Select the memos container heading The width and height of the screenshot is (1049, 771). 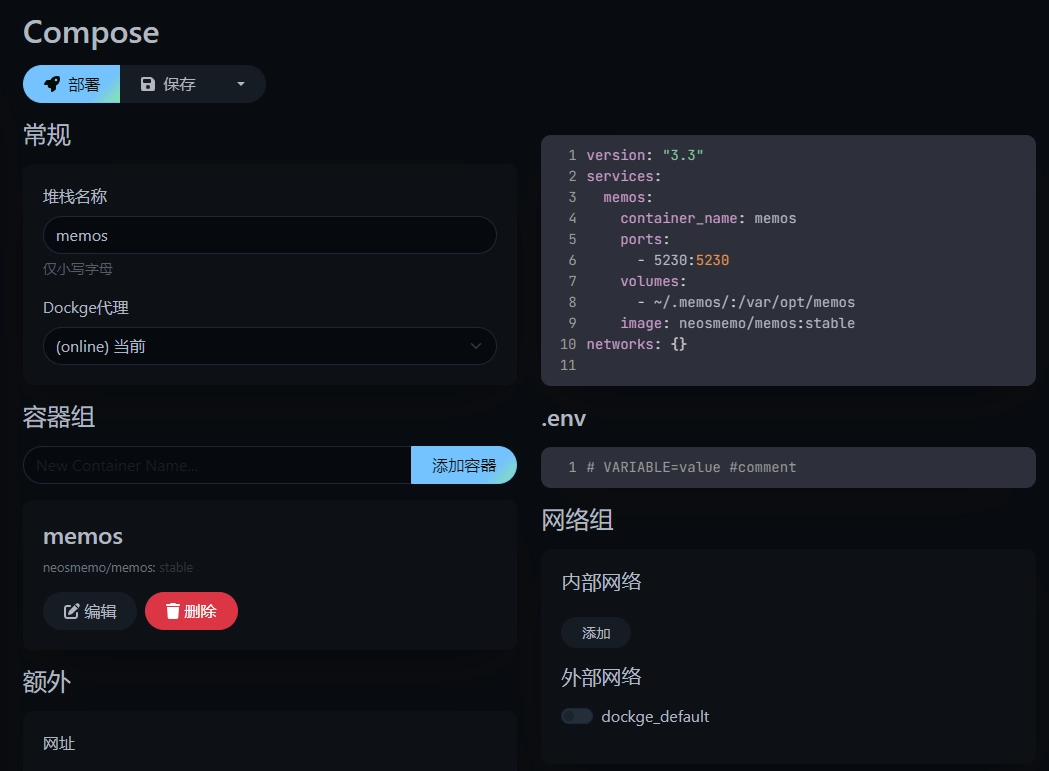coord(83,536)
